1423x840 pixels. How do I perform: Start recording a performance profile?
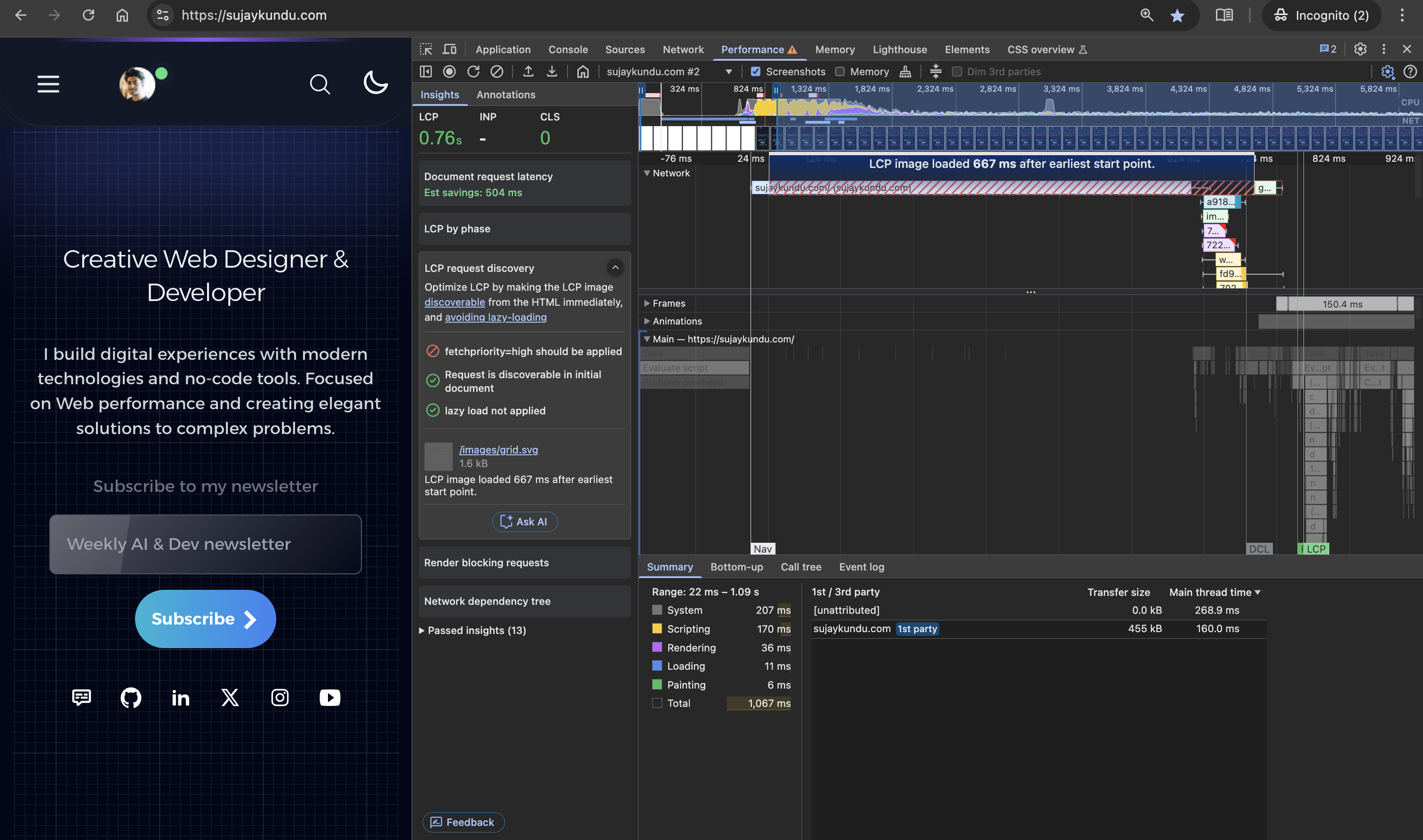pyautogui.click(x=449, y=71)
